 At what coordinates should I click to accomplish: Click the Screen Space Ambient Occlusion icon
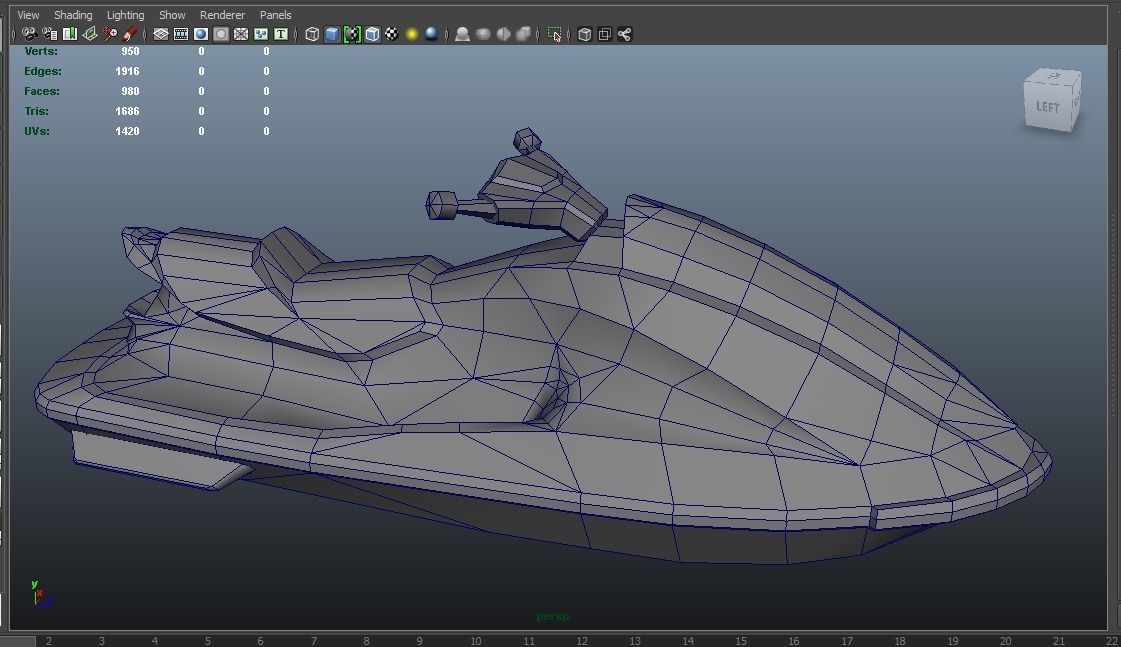click(463, 34)
